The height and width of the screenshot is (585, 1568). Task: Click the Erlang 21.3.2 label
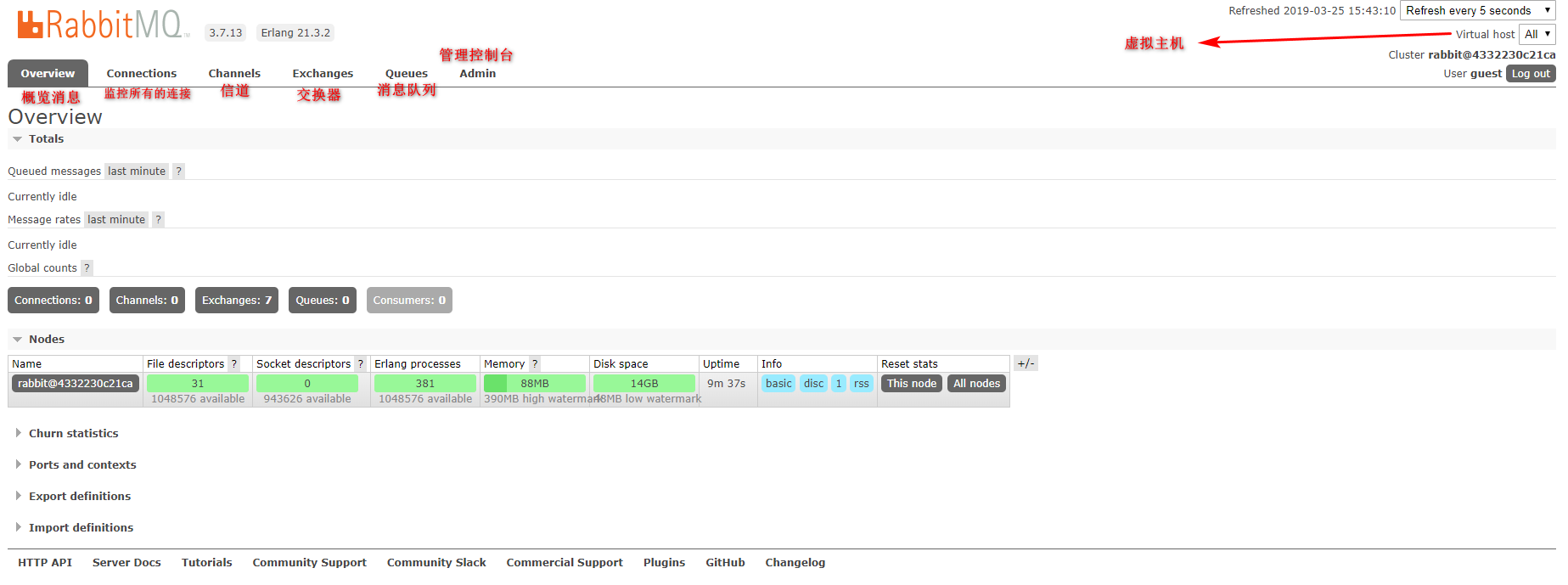coord(295,33)
